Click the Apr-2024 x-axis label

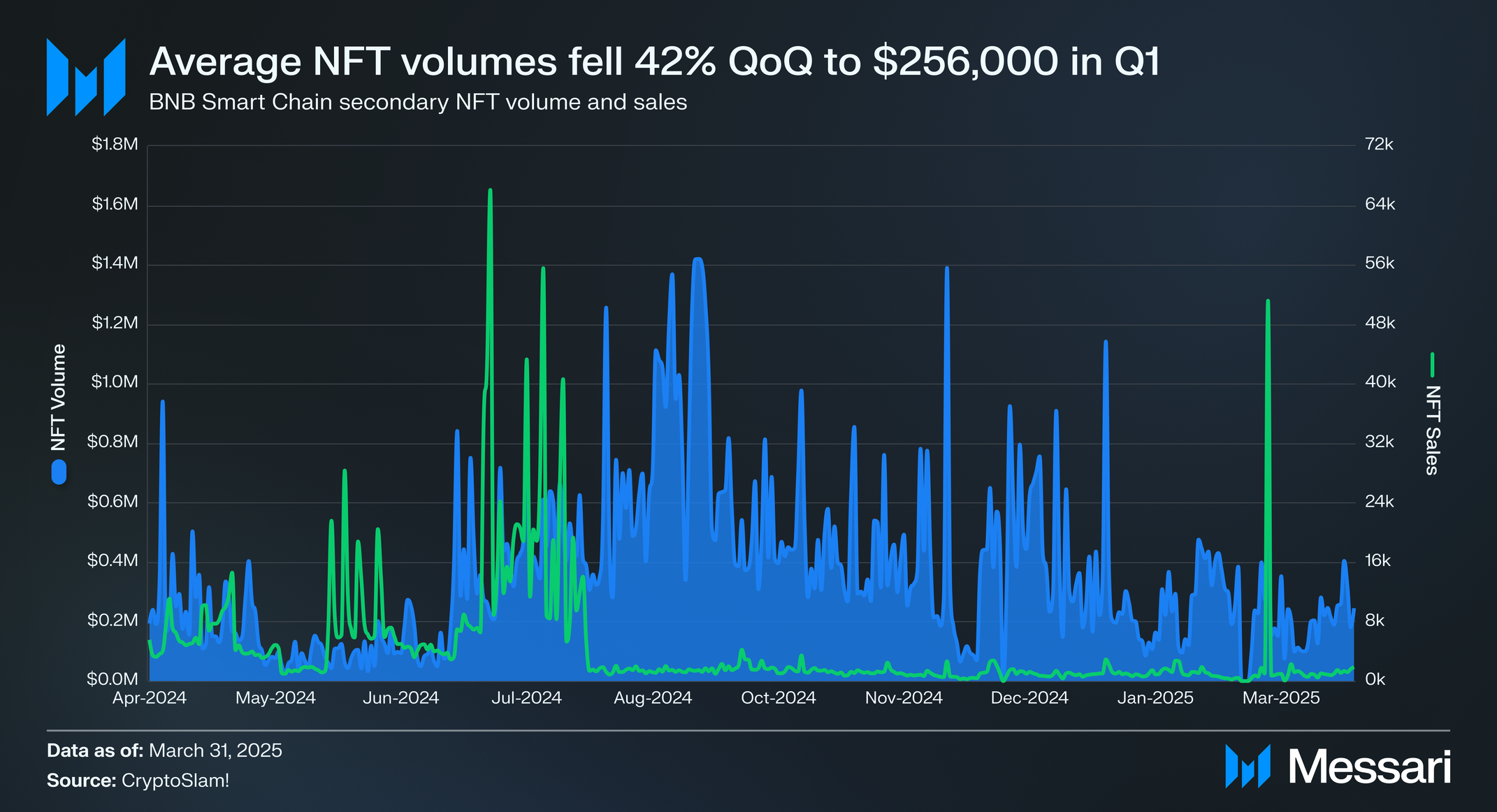tap(150, 697)
